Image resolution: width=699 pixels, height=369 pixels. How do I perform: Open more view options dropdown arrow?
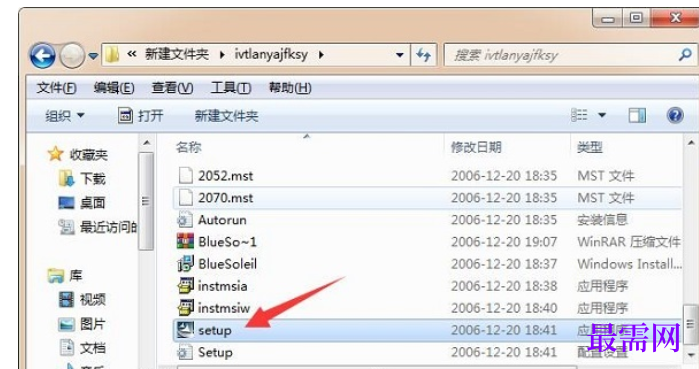click(x=602, y=115)
